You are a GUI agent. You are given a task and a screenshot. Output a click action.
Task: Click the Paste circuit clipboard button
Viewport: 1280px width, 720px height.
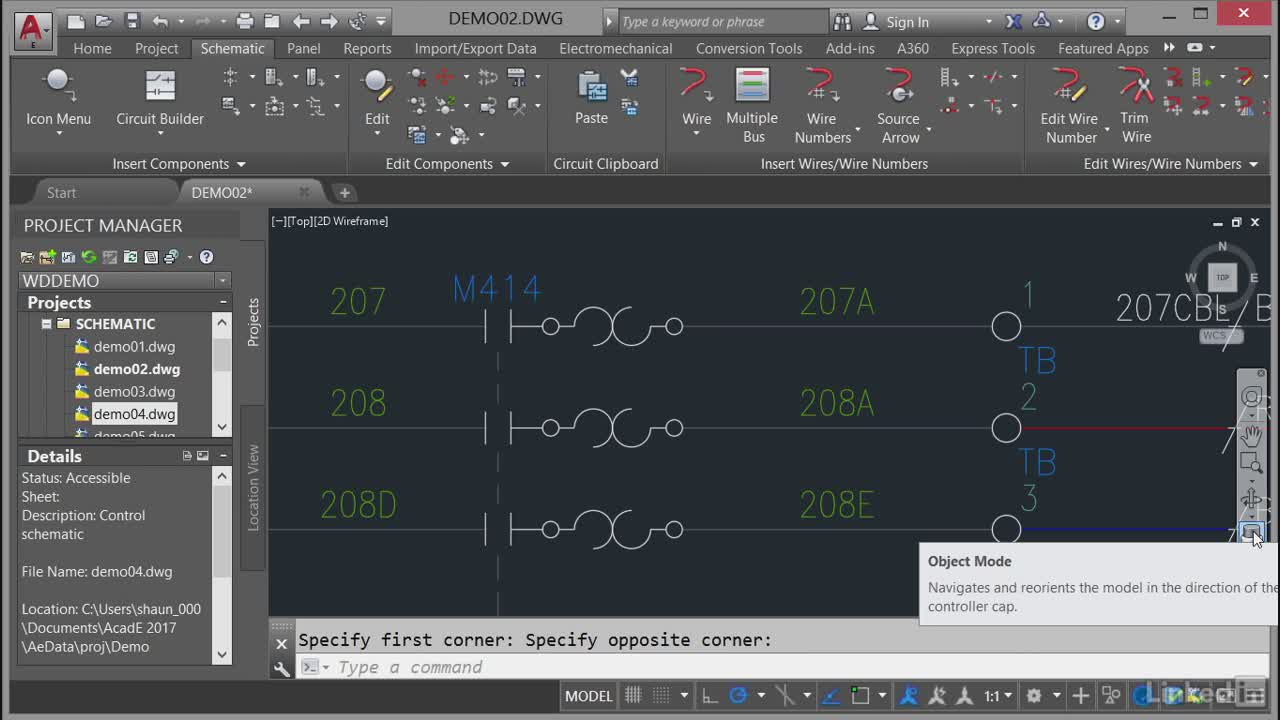591,98
